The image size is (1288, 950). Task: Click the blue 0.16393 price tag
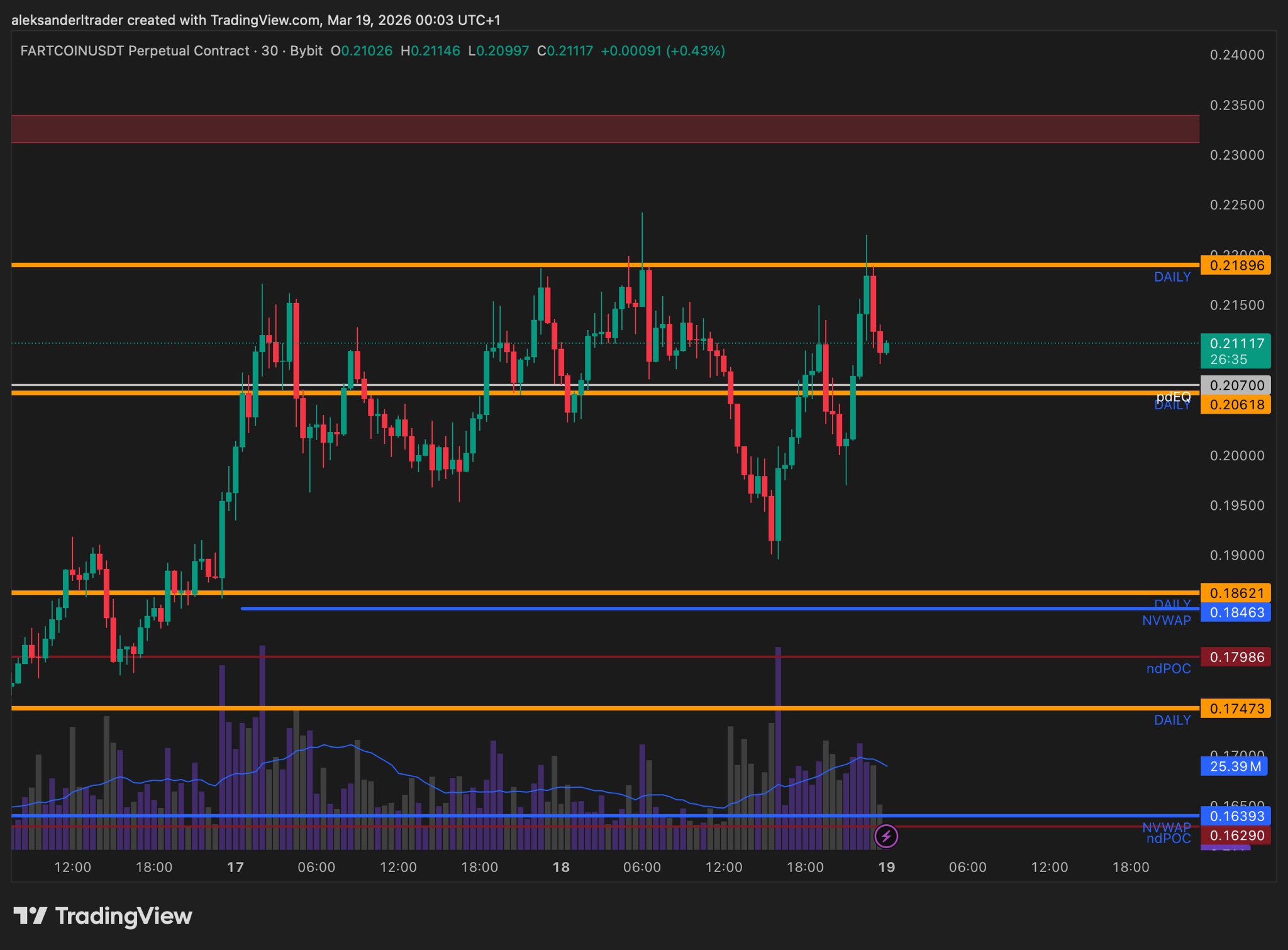(x=1235, y=816)
